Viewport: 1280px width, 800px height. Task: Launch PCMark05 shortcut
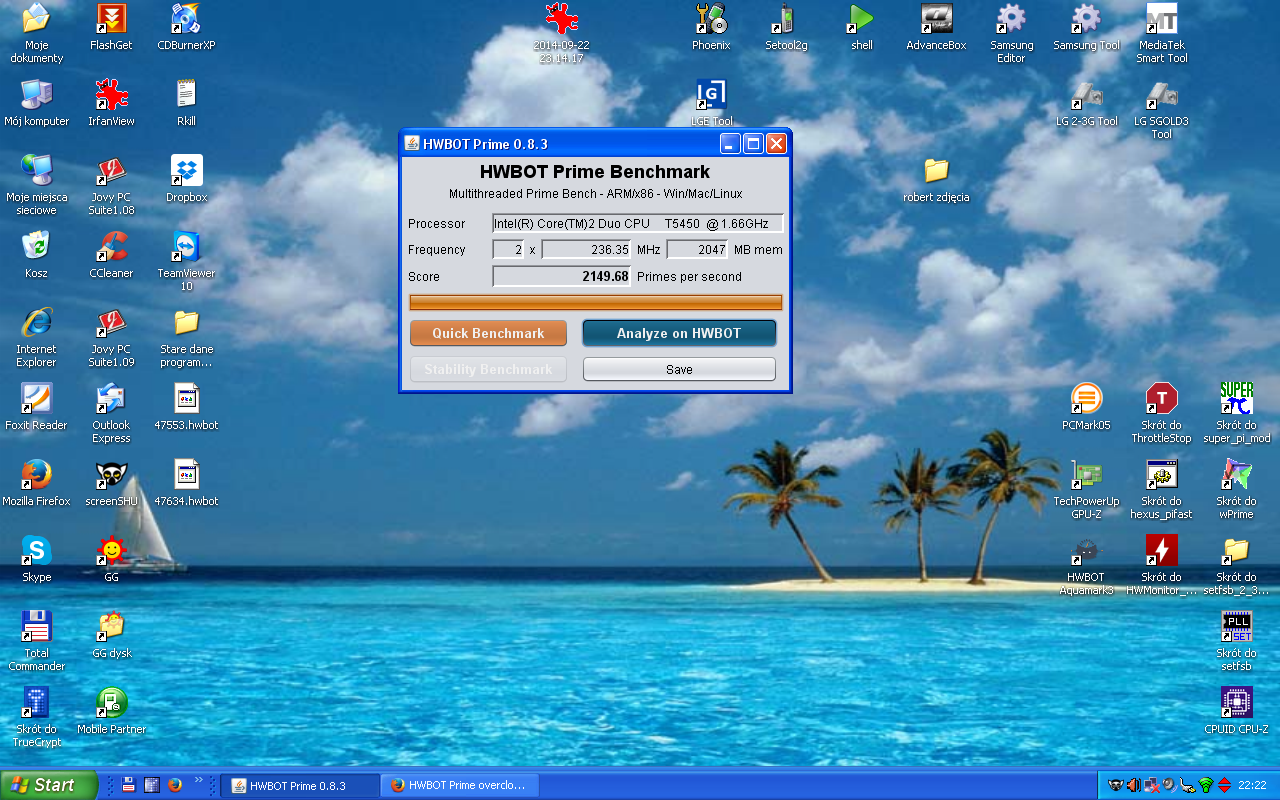(x=1086, y=407)
